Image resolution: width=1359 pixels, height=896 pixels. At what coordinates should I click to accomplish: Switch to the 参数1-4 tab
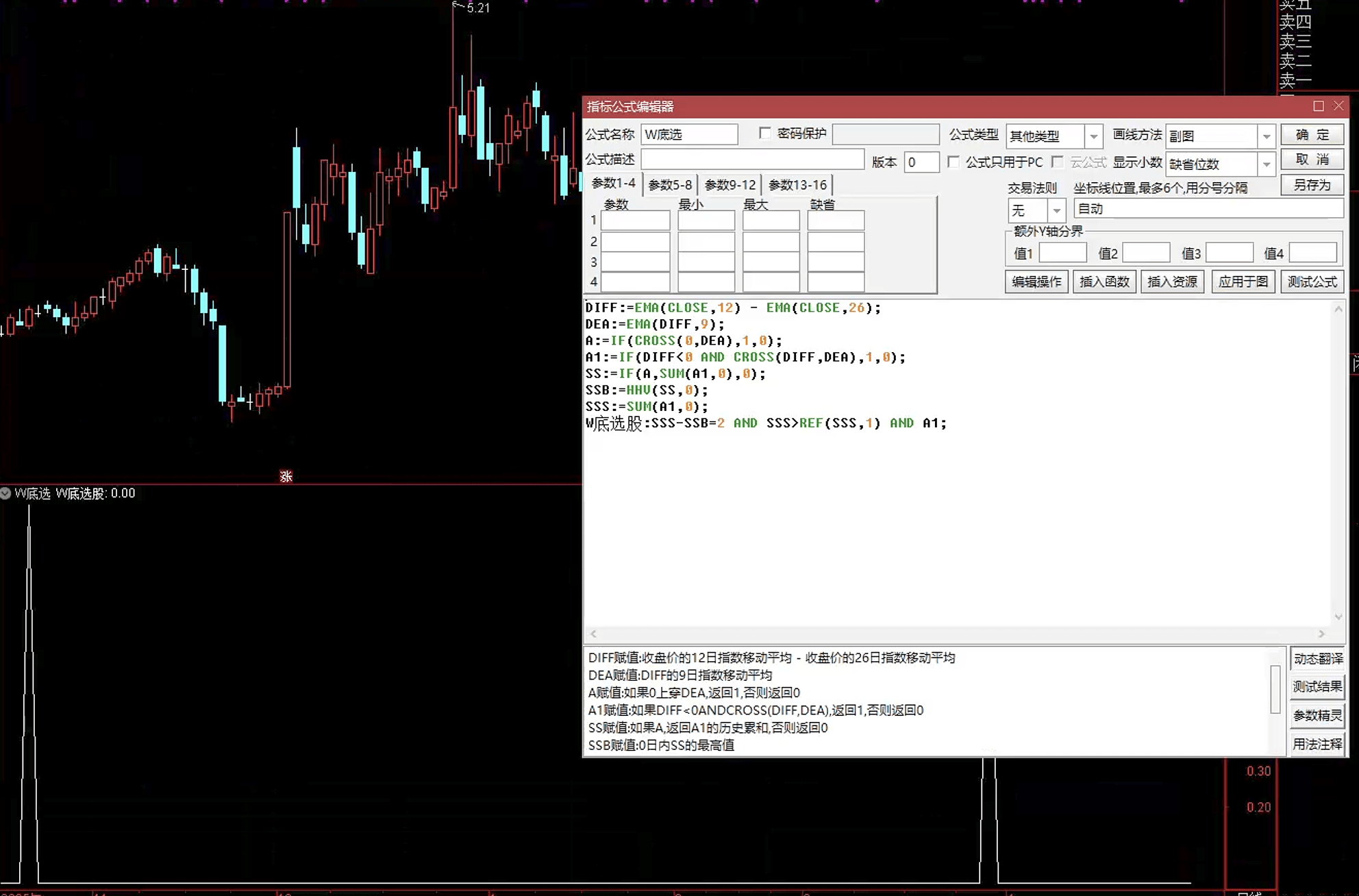click(614, 184)
